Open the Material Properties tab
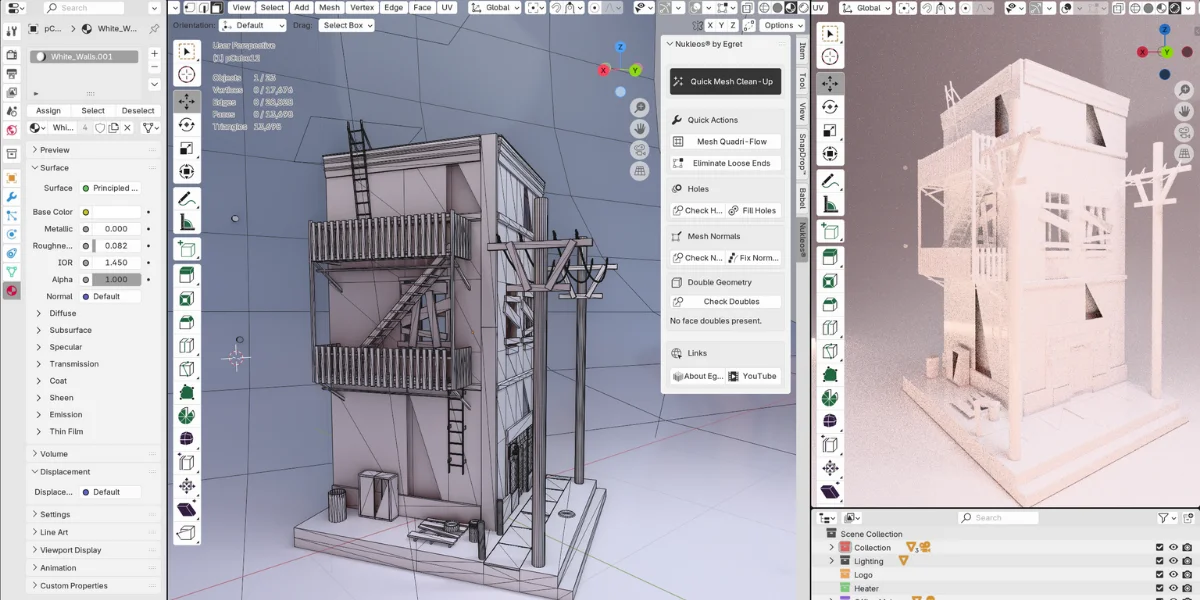The height and width of the screenshot is (600, 1200). [x=10, y=291]
